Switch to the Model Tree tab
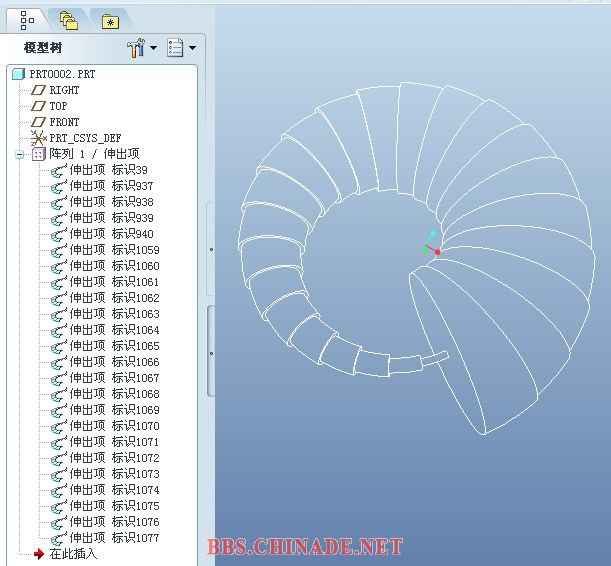The height and width of the screenshot is (566, 611). click(x=27, y=19)
